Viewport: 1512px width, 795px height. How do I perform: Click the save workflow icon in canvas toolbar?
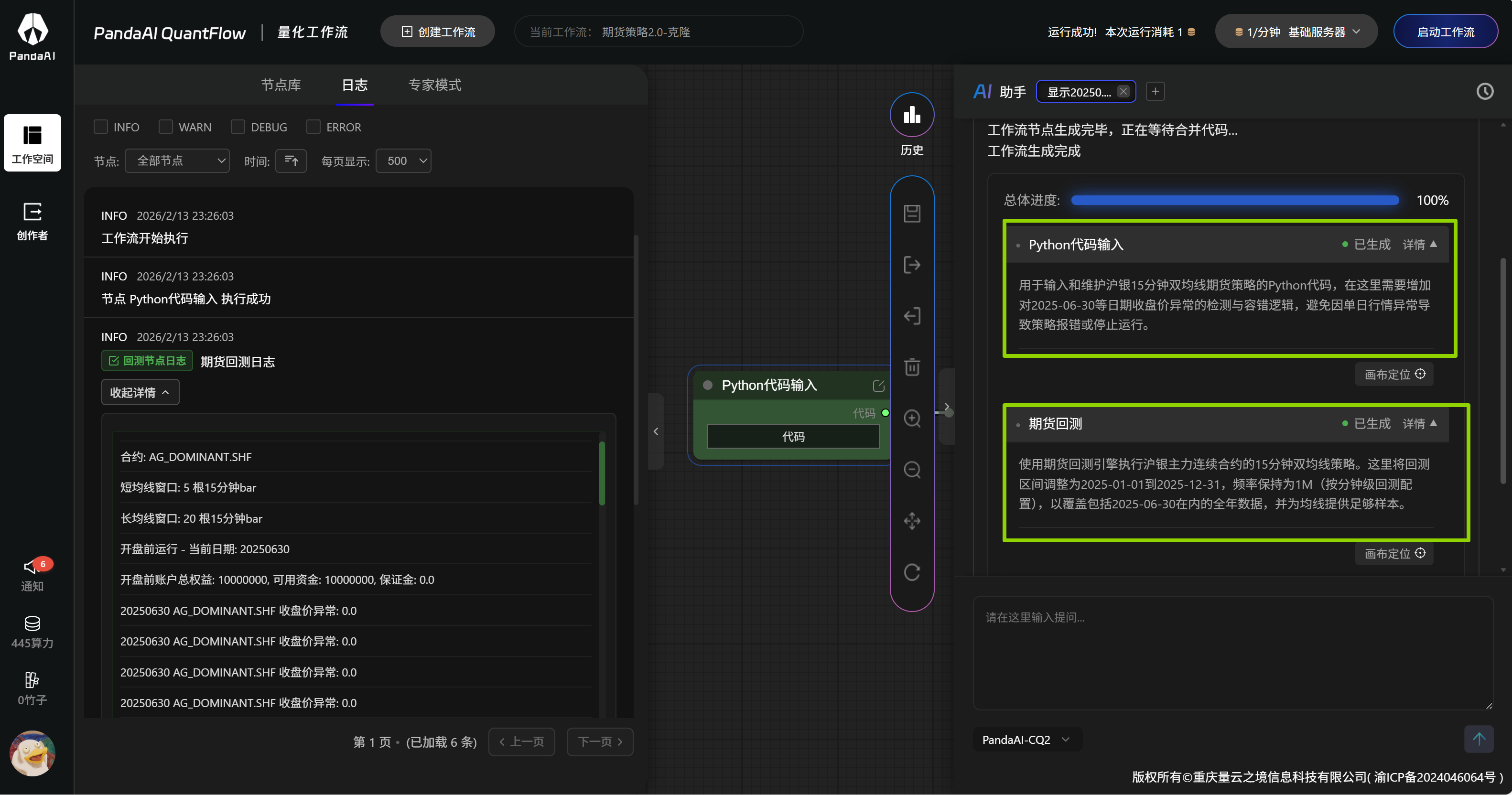point(911,214)
